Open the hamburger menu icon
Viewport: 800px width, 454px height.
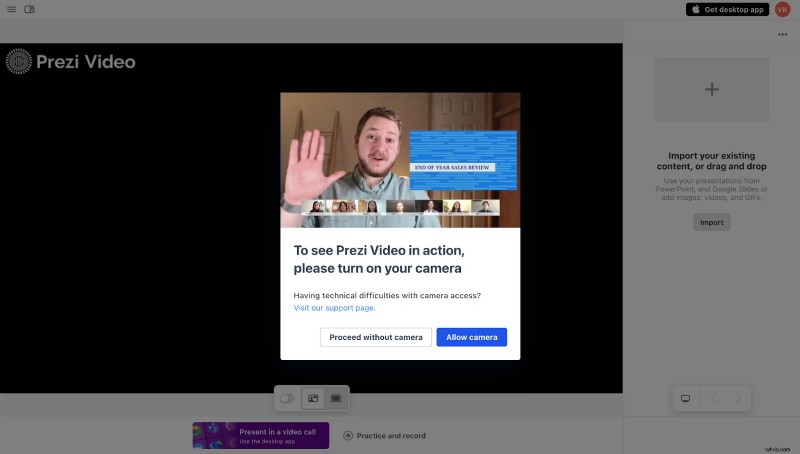click(x=11, y=9)
